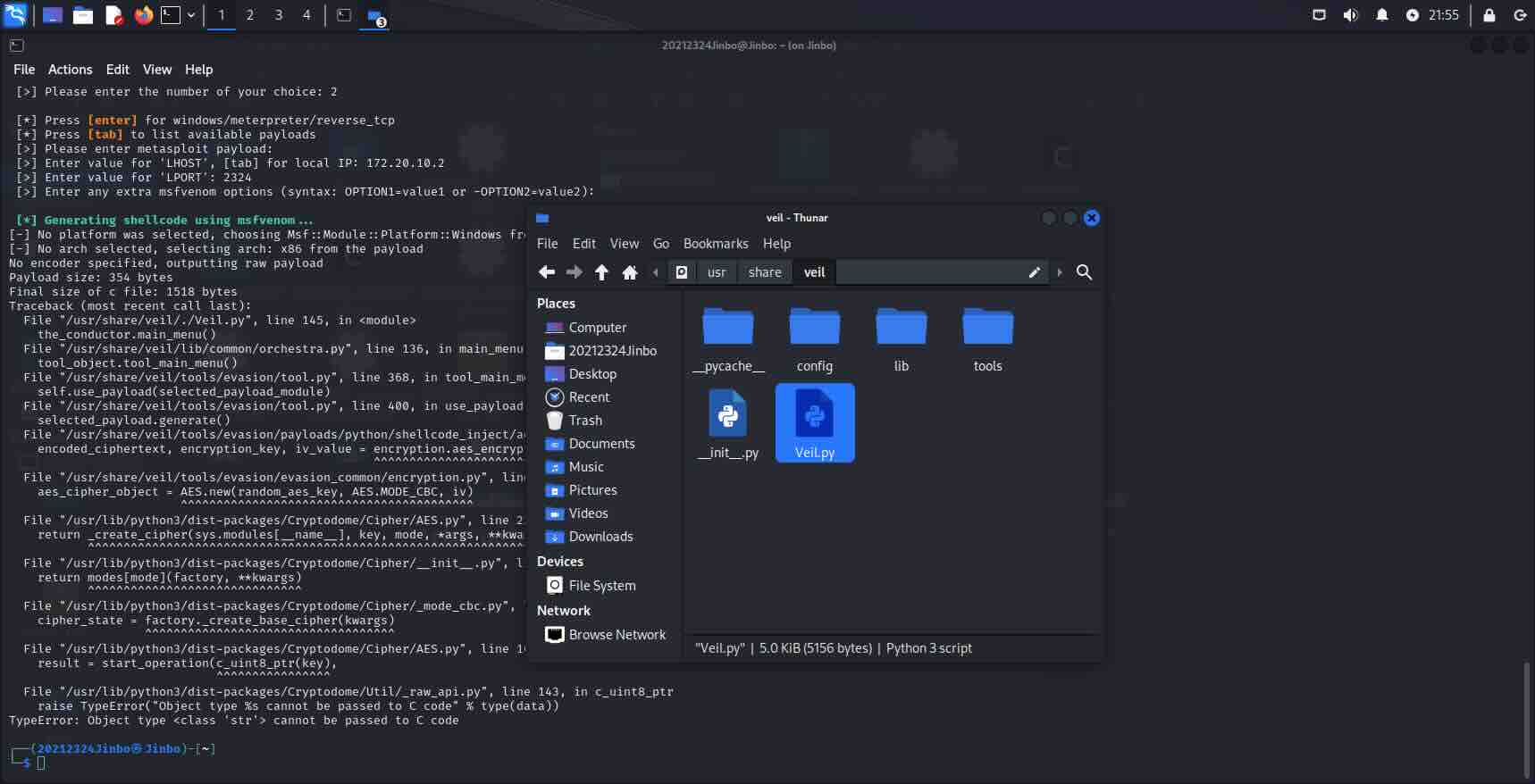Go forward in Thunar history
The height and width of the screenshot is (784, 1535).
point(575,272)
